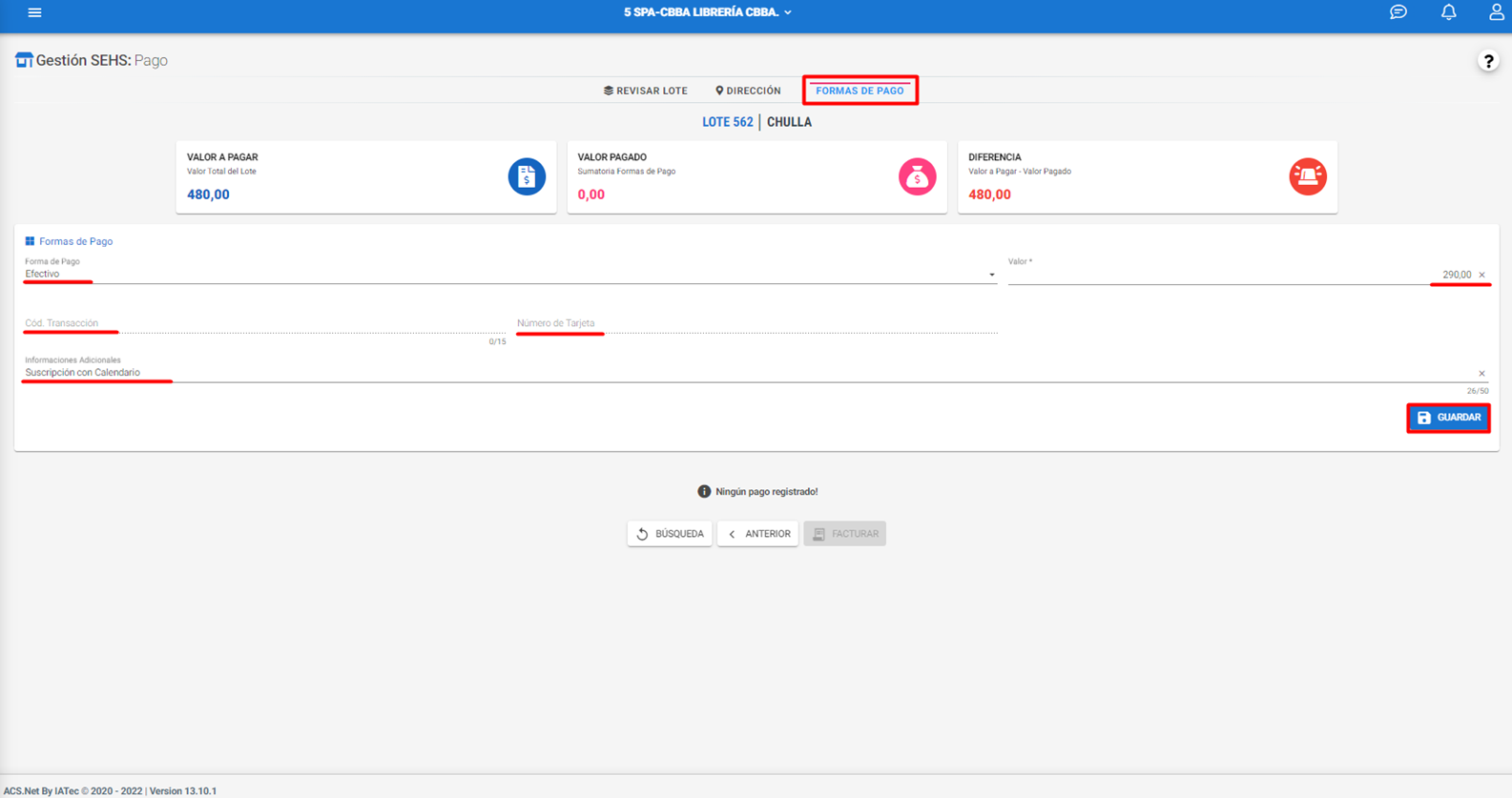This screenshot has height=798, width=1512.
Task: Clear the Informaciones Adicionales text with its X
Action: tap(1481, 374)
